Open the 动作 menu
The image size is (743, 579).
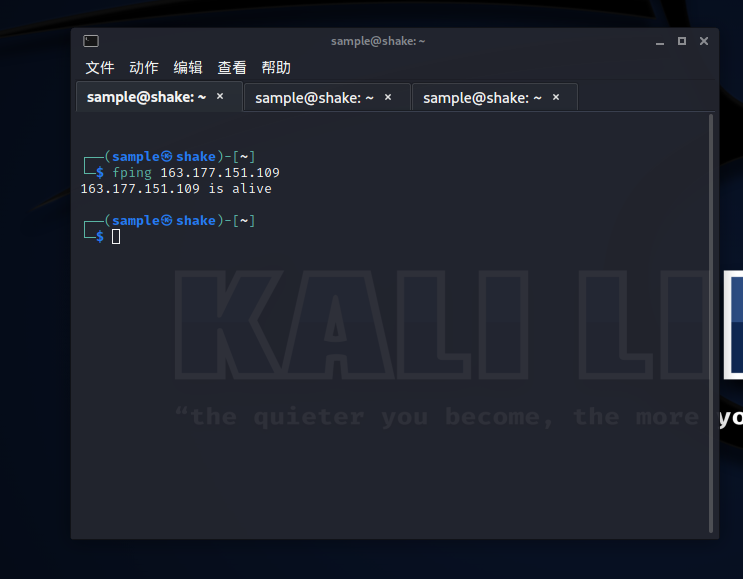point(144,68)
